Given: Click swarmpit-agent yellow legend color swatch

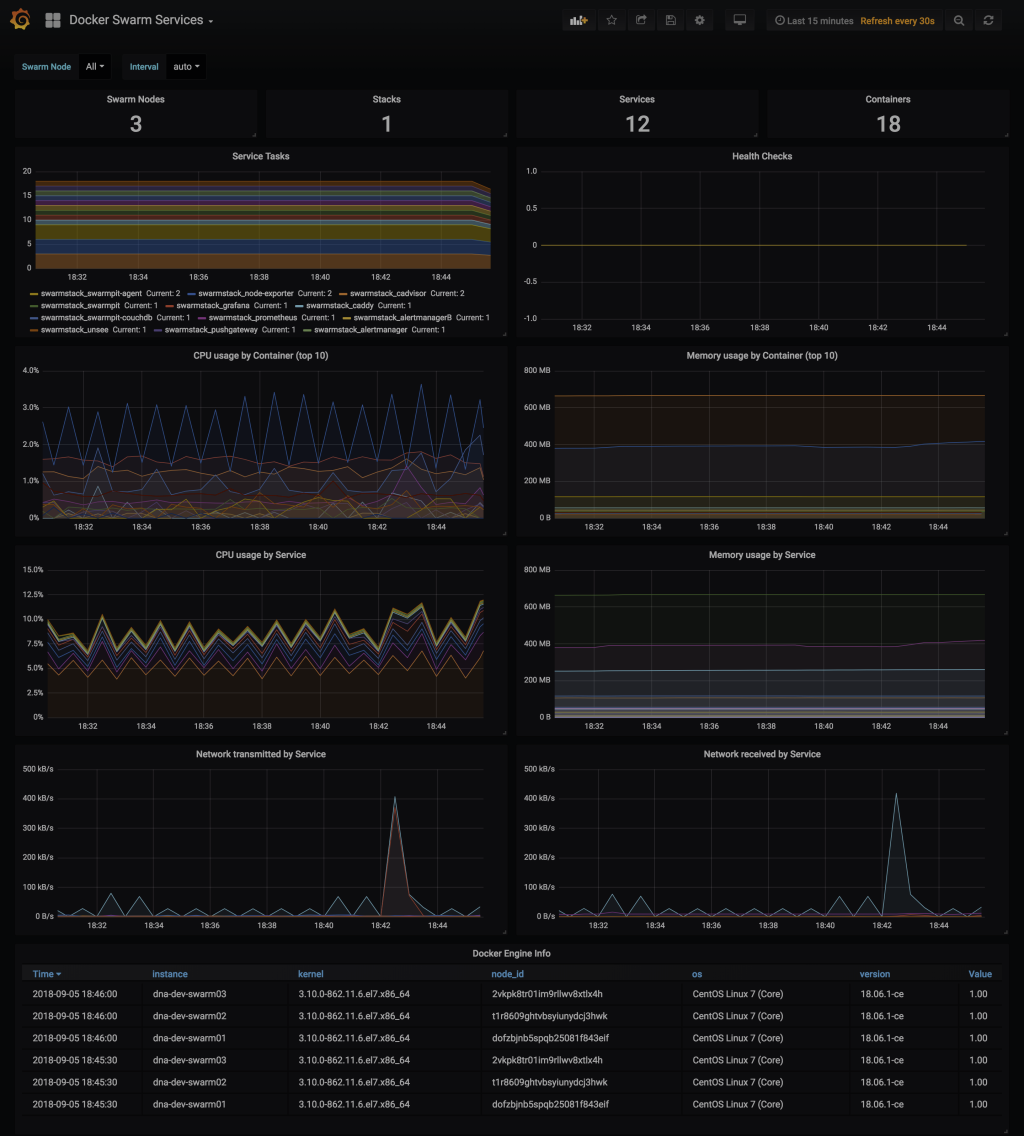Looking at the screenshot, I should (x=34, y=294).
